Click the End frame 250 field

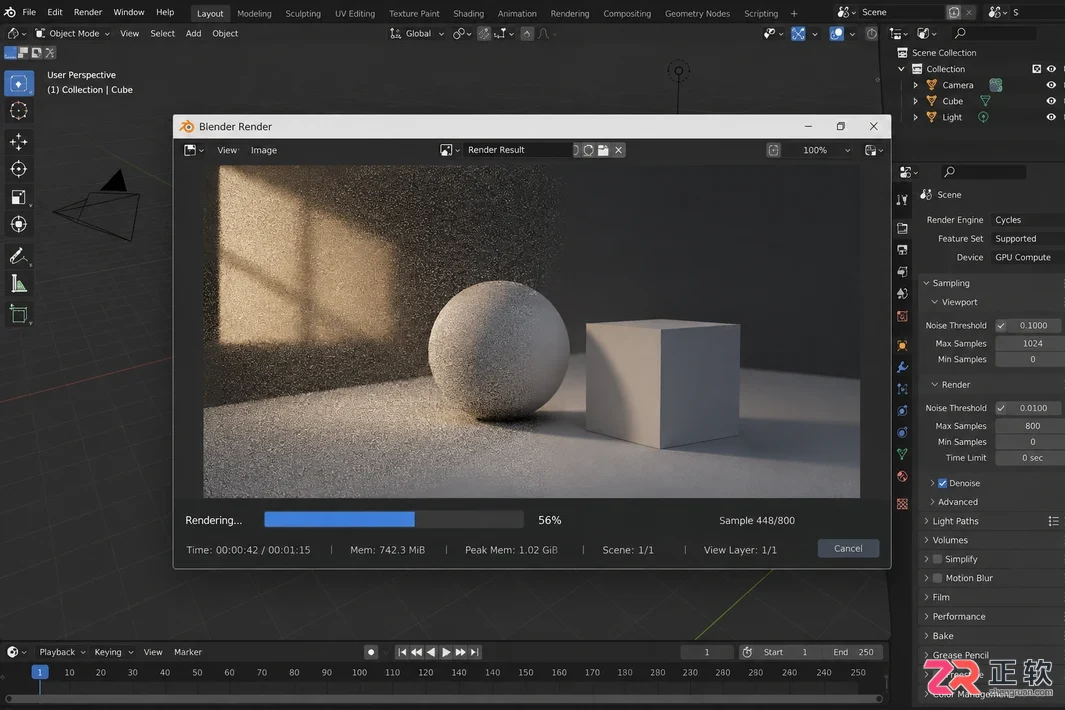coord(853,652)
